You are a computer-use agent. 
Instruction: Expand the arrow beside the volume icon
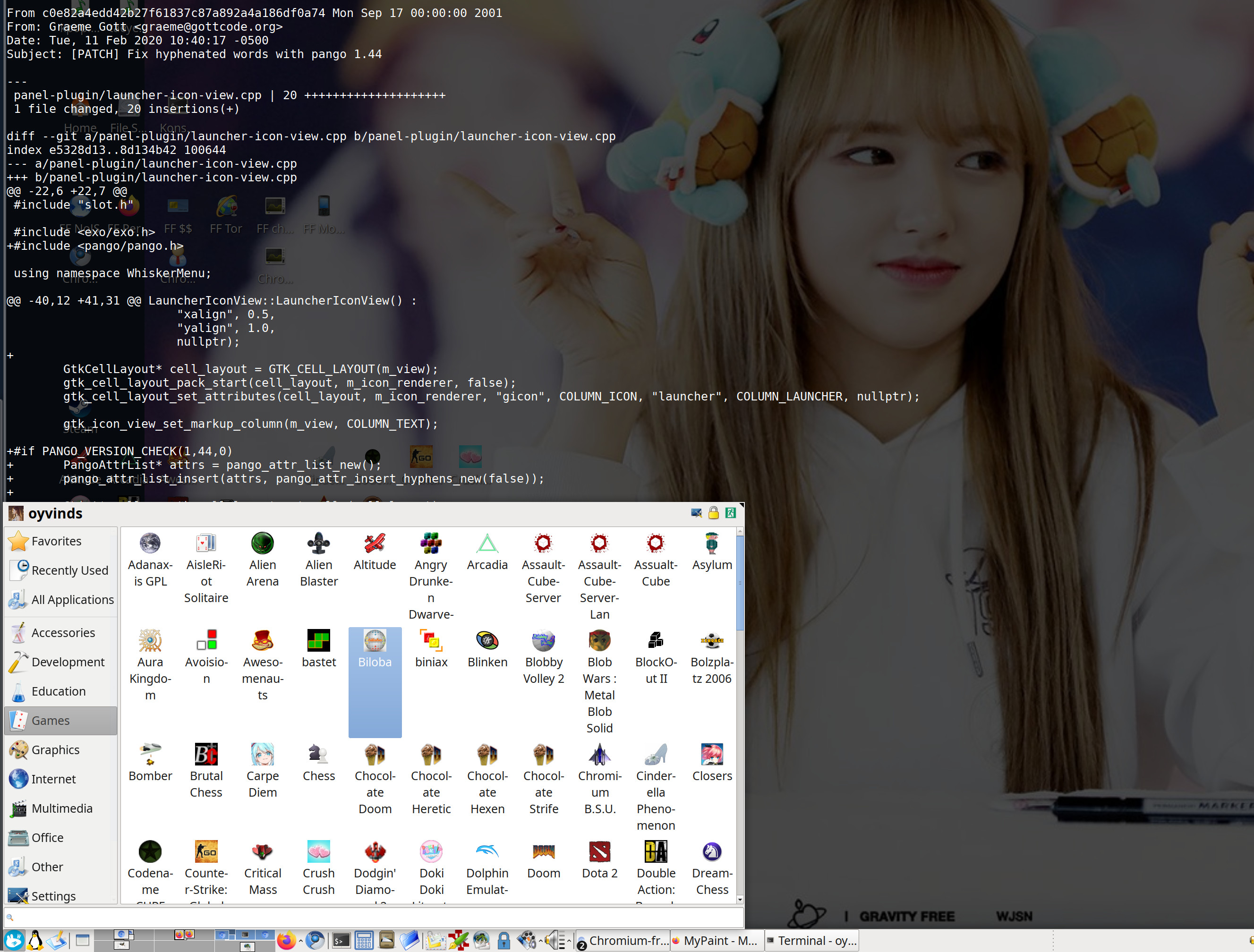[569, 941]
